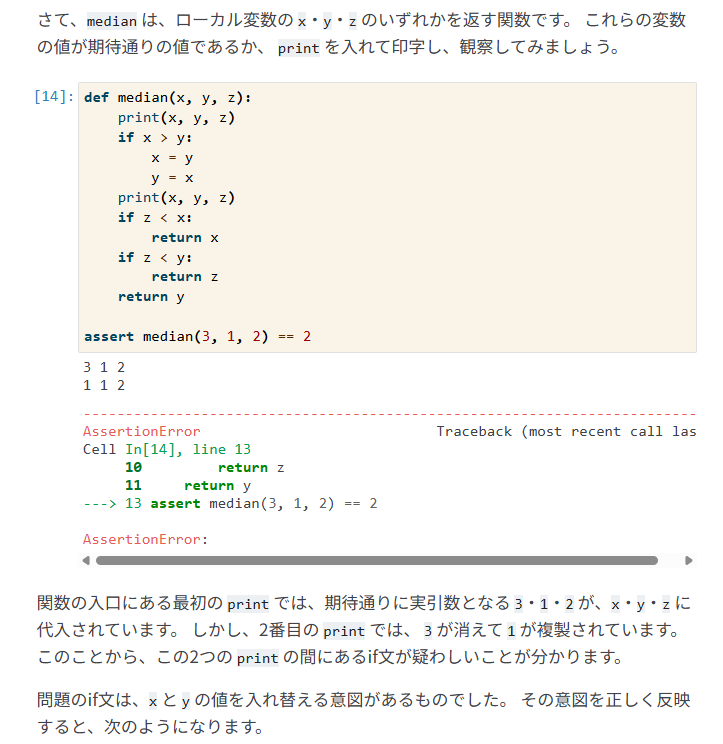723x744 pixels.
Task: Click inline code 'median' in top paragraph
Action: 111,21
